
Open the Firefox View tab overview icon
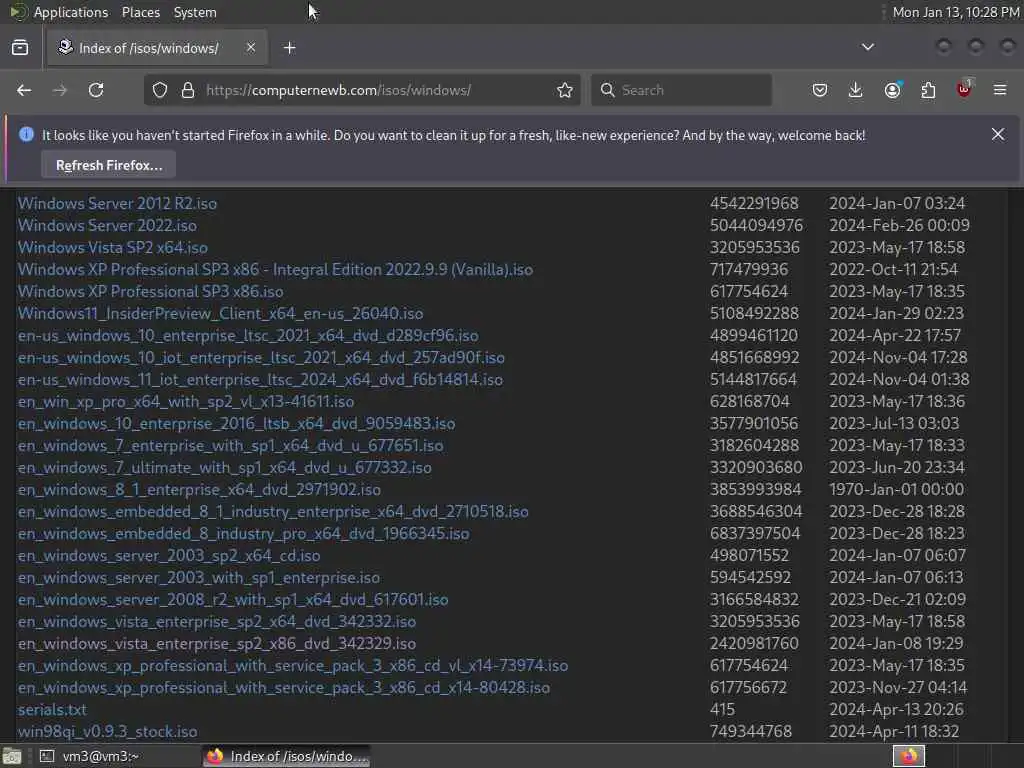(x=20, y=48)
